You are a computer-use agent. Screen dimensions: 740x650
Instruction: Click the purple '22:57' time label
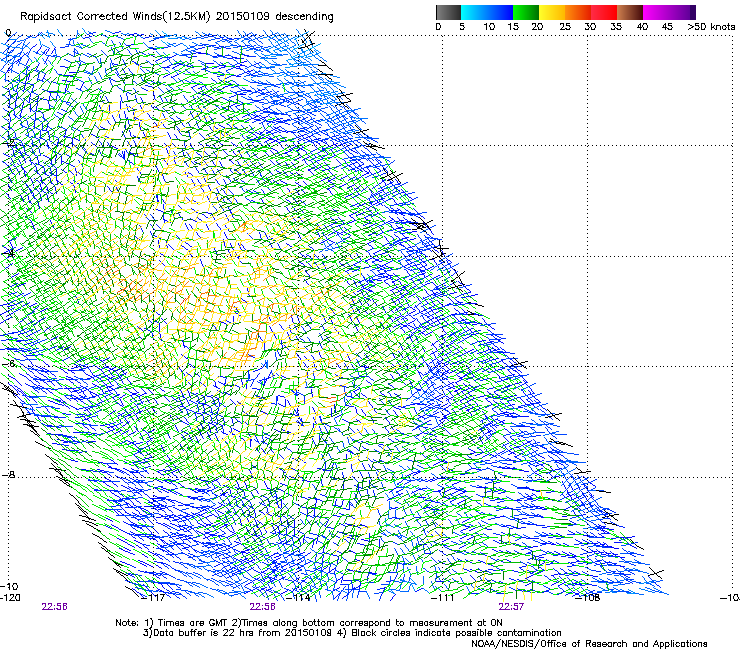pos(511,607)
